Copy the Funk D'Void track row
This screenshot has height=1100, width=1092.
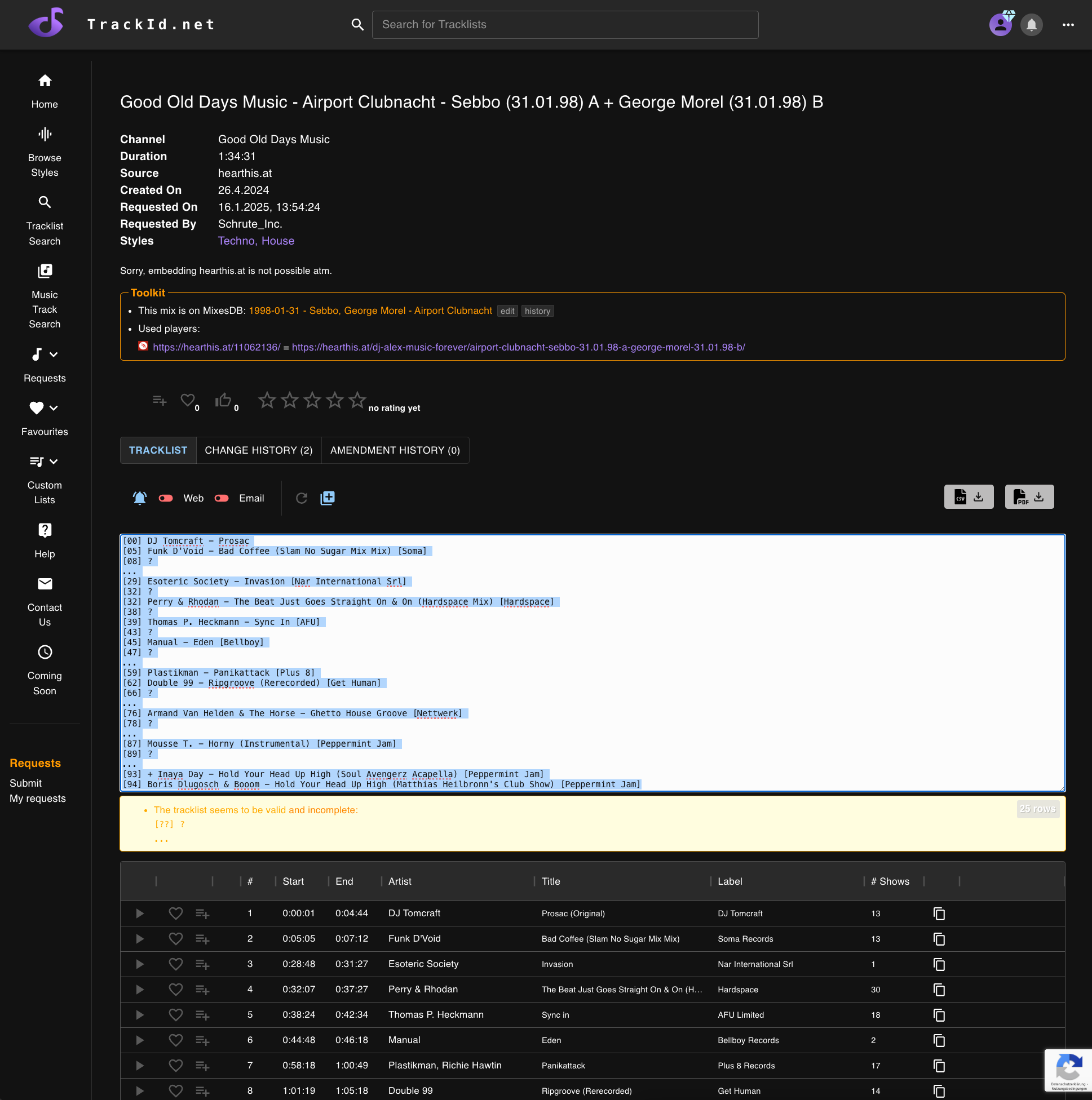point(939,939)
